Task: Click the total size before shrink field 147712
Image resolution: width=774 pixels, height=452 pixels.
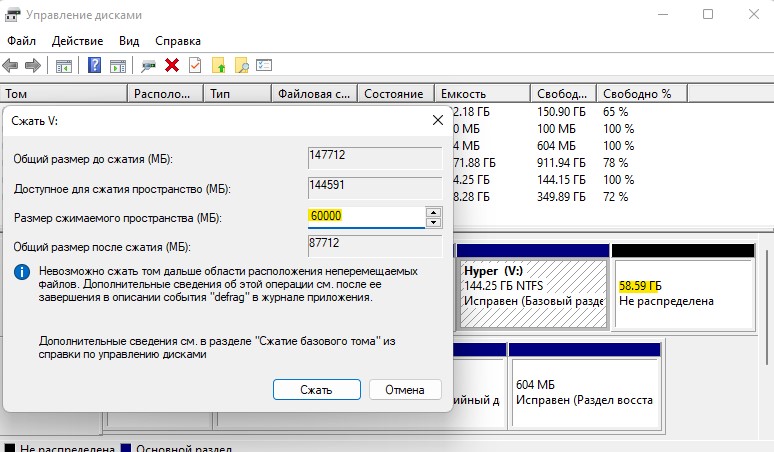Action: click(x=375, y=158)
